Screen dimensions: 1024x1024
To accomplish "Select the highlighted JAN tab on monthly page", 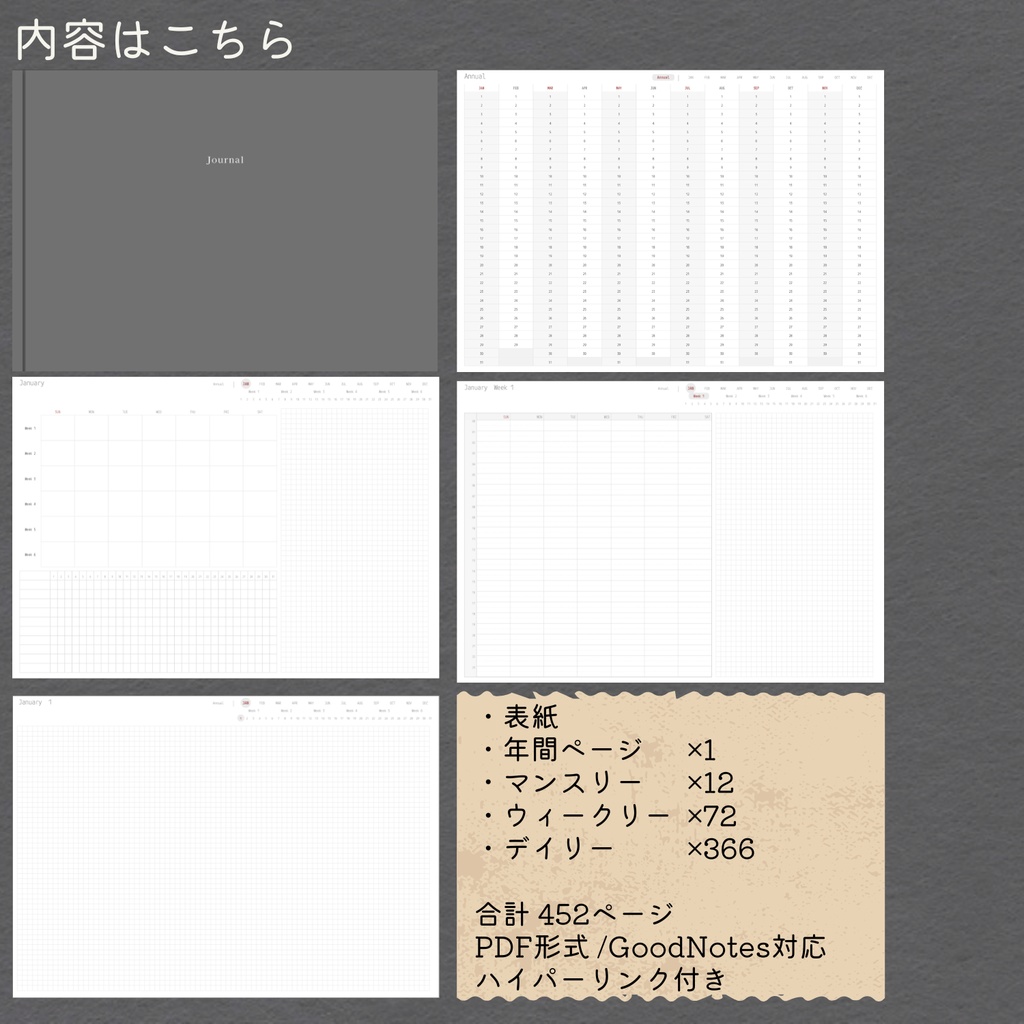I will (x=246, y=384).
